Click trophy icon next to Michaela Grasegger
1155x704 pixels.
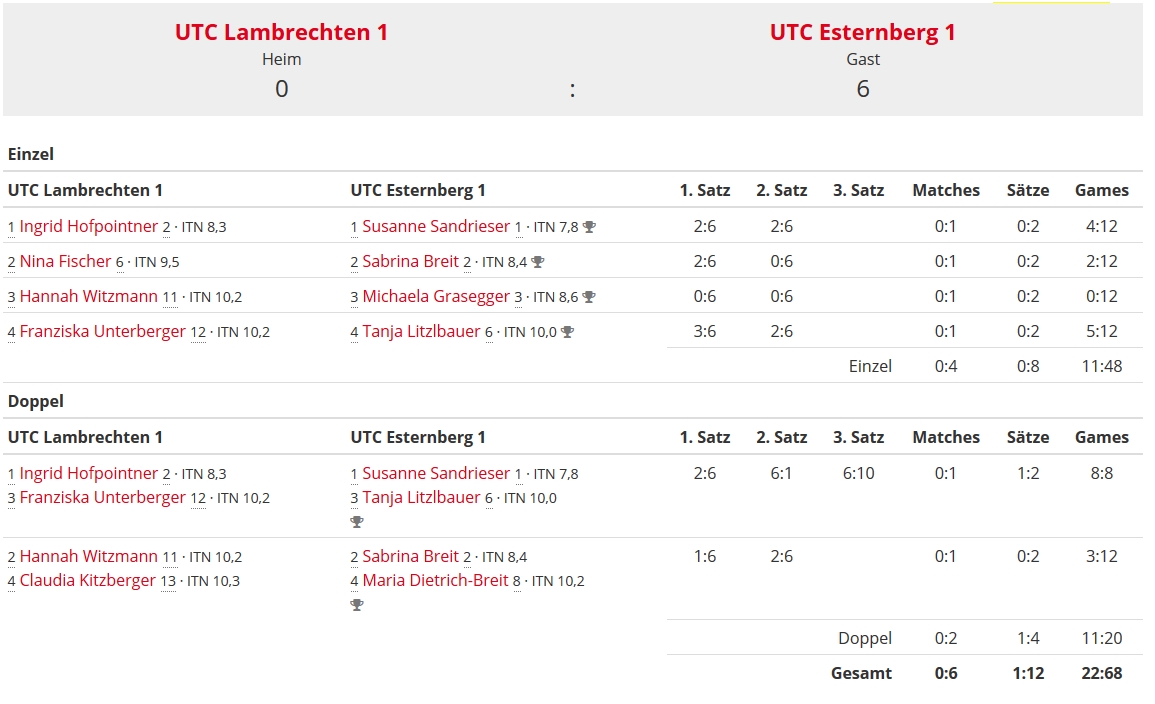click(x=589, y=297)
